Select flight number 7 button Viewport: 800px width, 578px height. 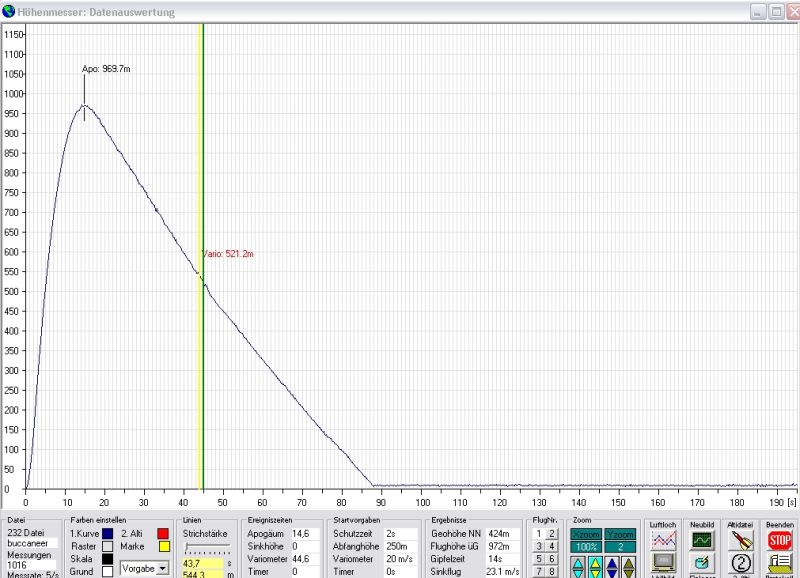coord(538,571)
